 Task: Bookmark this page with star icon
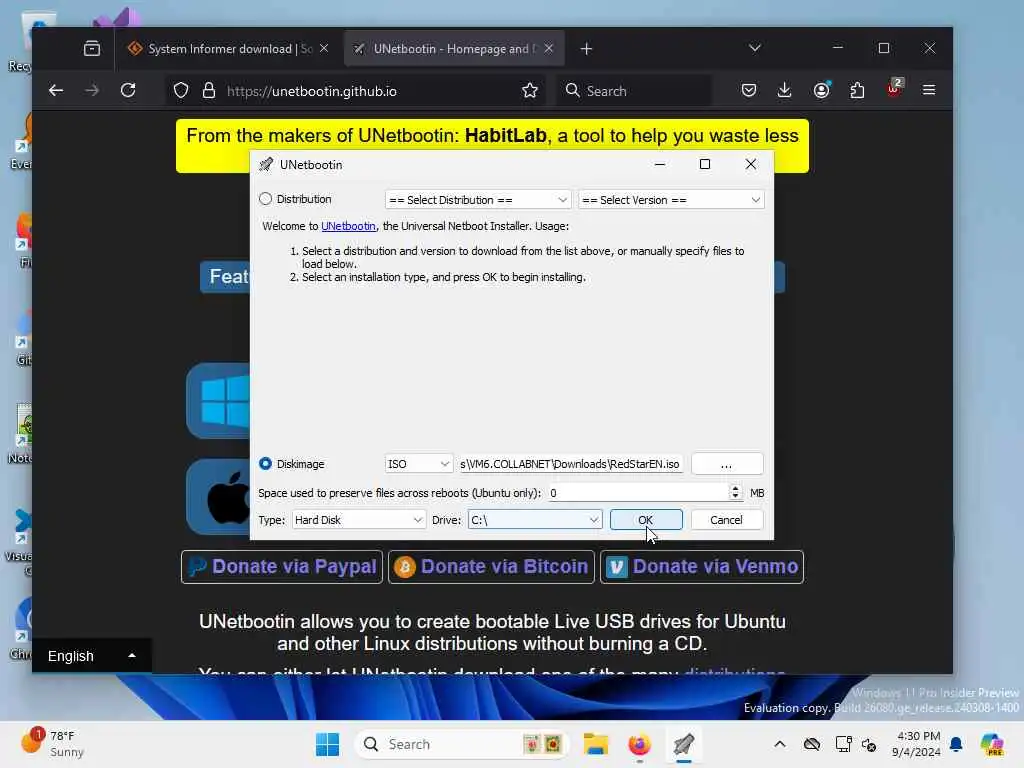pos(530,91)
